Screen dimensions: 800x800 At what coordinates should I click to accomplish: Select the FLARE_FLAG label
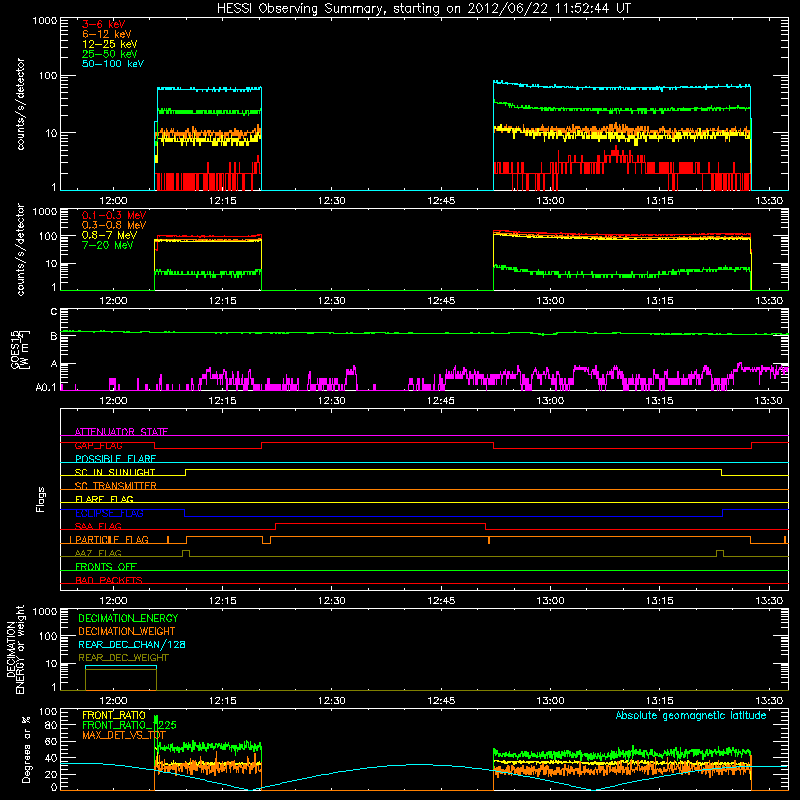click(104, 499)
